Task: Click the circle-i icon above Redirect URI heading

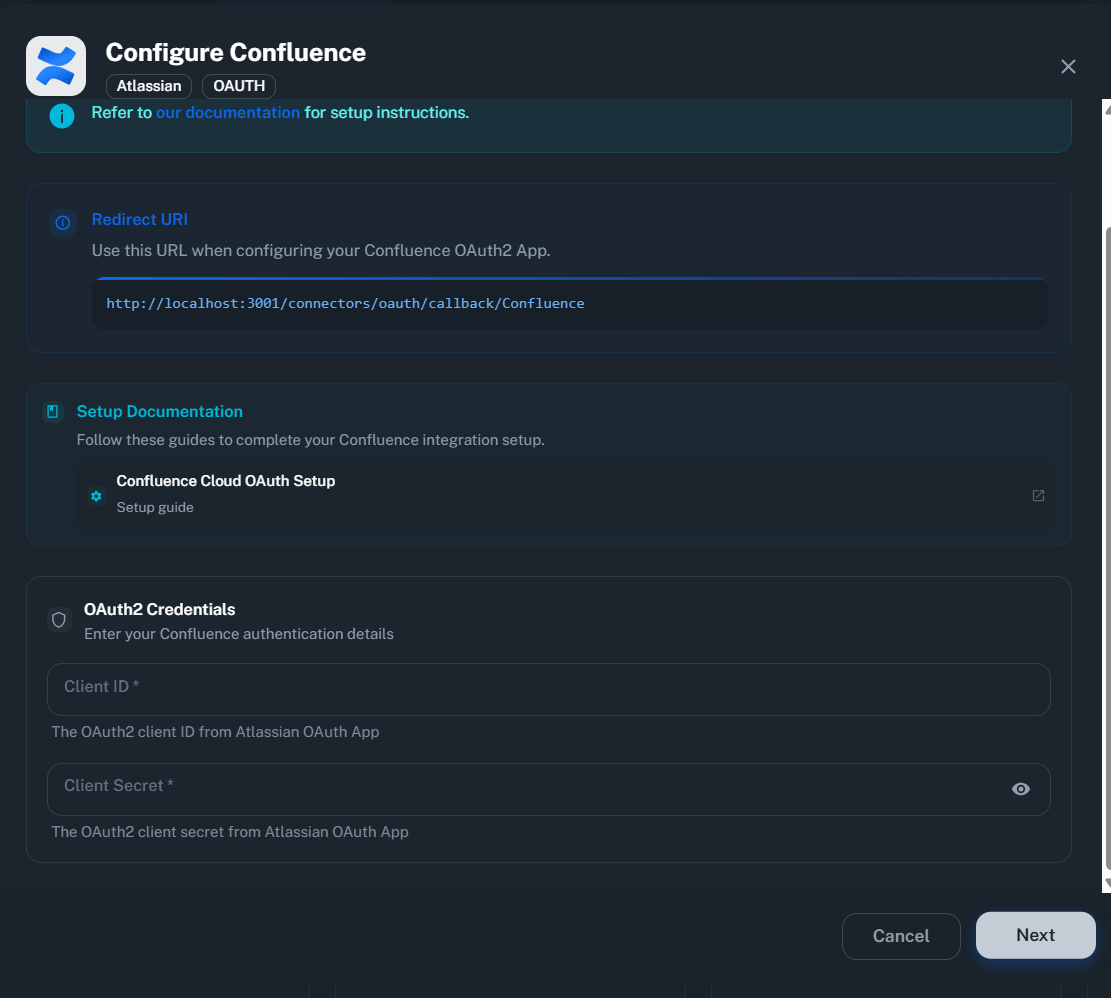Action: point(61,223)
